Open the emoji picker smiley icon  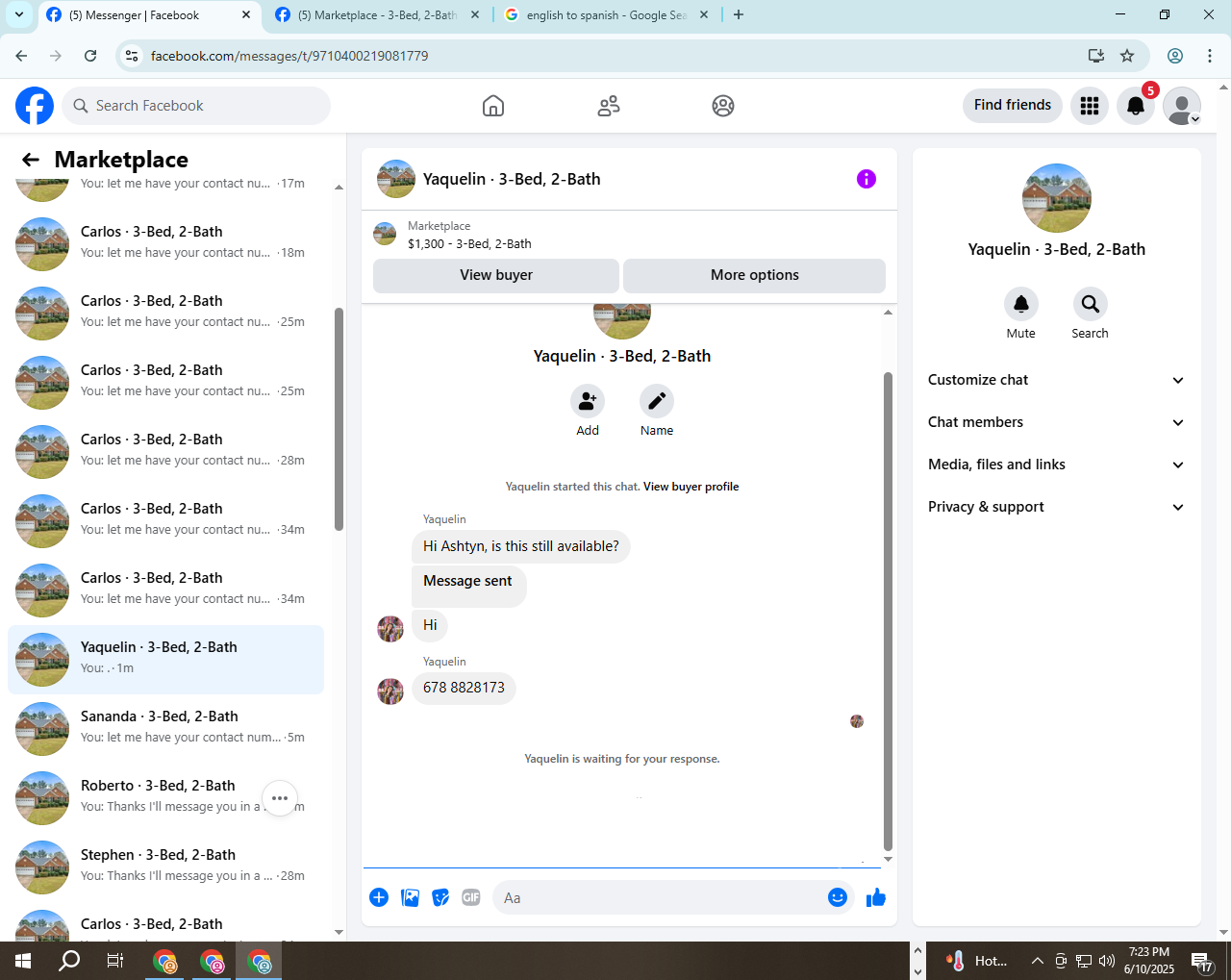(x=838, y=897)
